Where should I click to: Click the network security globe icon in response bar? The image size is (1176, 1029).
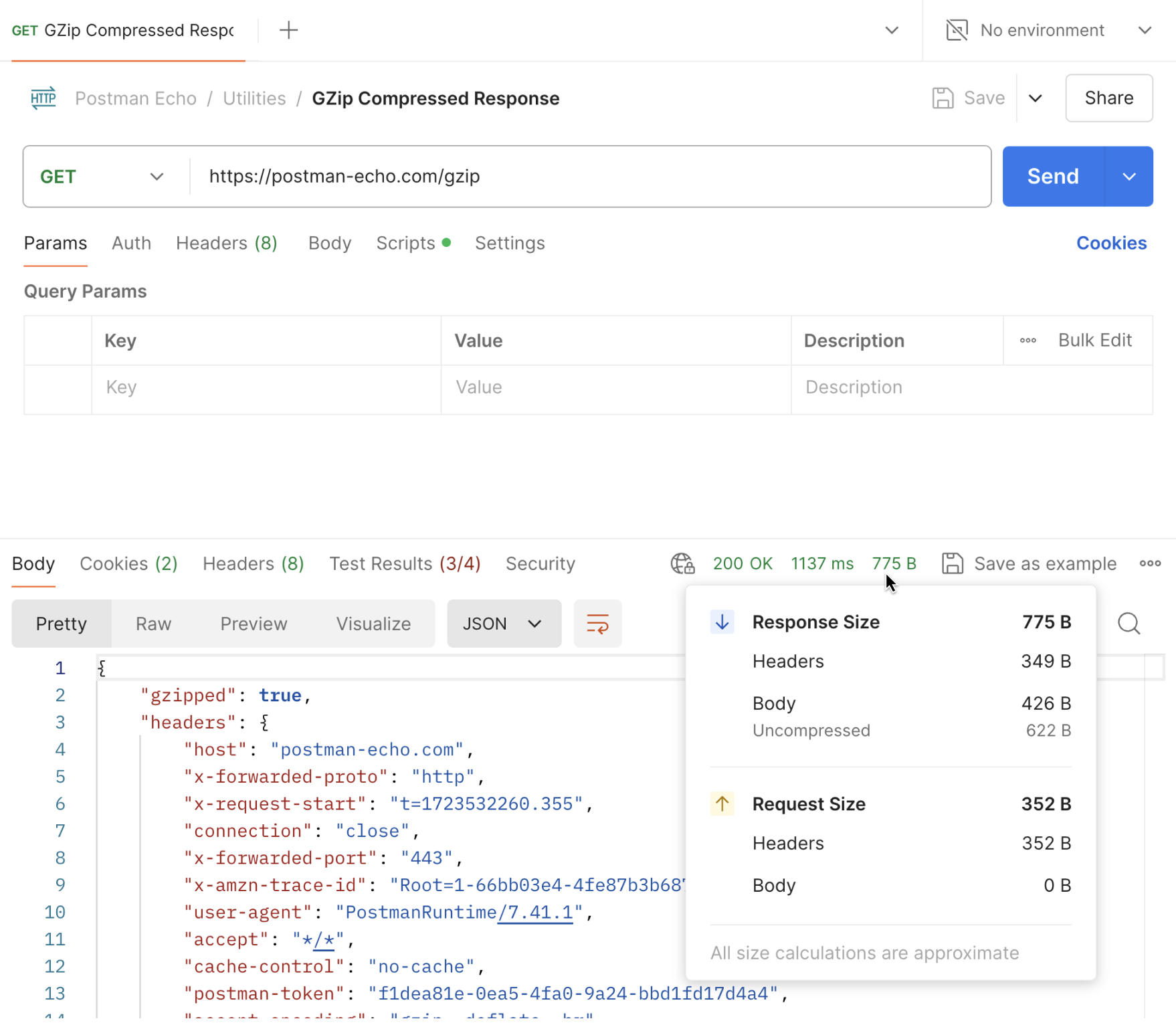(682, 563)
